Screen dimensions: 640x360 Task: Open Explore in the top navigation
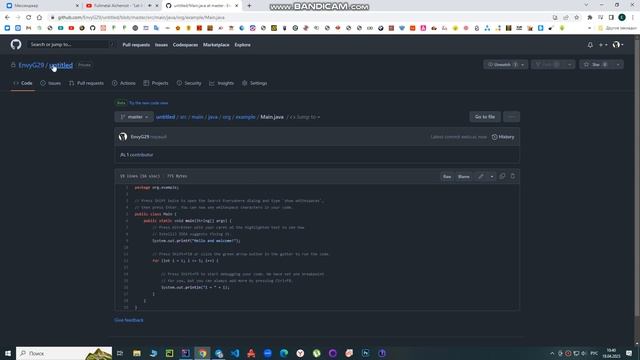pyautogui.click(x=242, y=45)
